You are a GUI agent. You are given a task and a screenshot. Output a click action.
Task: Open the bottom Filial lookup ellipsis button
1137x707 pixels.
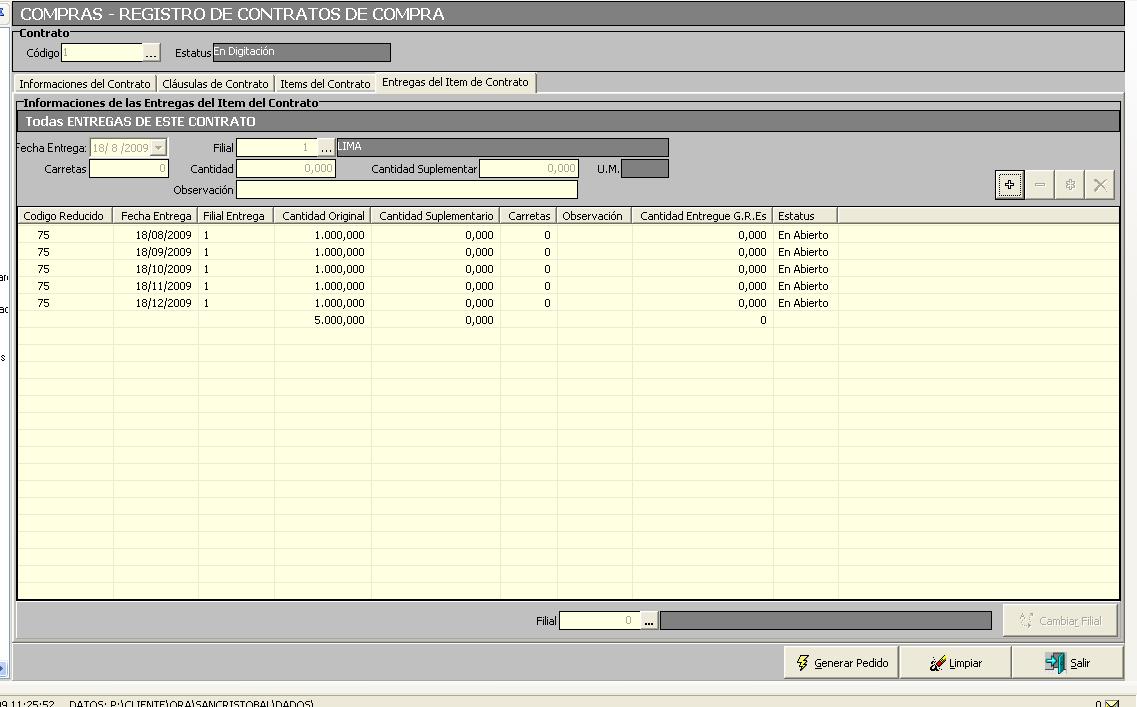pyautogui.click(x=649, y=621)
